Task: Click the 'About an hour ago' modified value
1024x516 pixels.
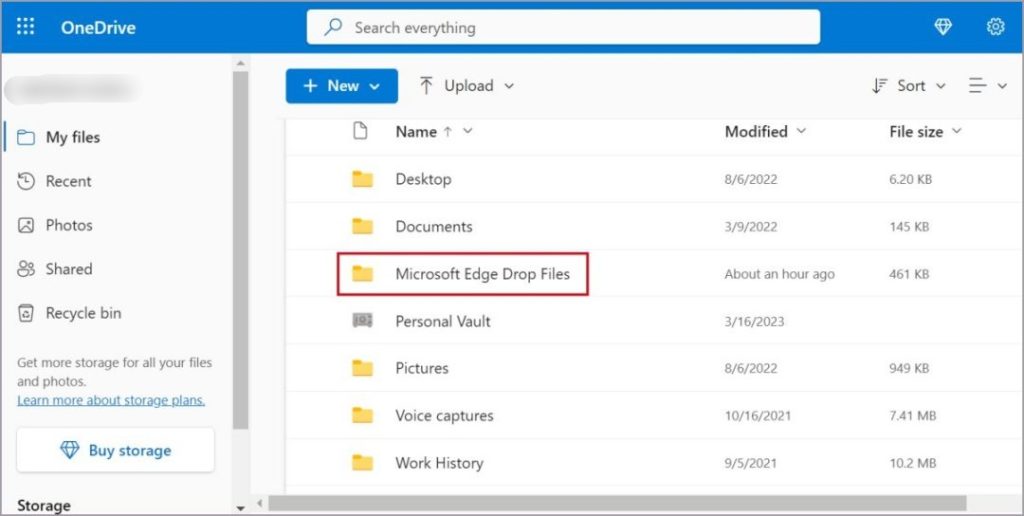Action: (779, 274)
